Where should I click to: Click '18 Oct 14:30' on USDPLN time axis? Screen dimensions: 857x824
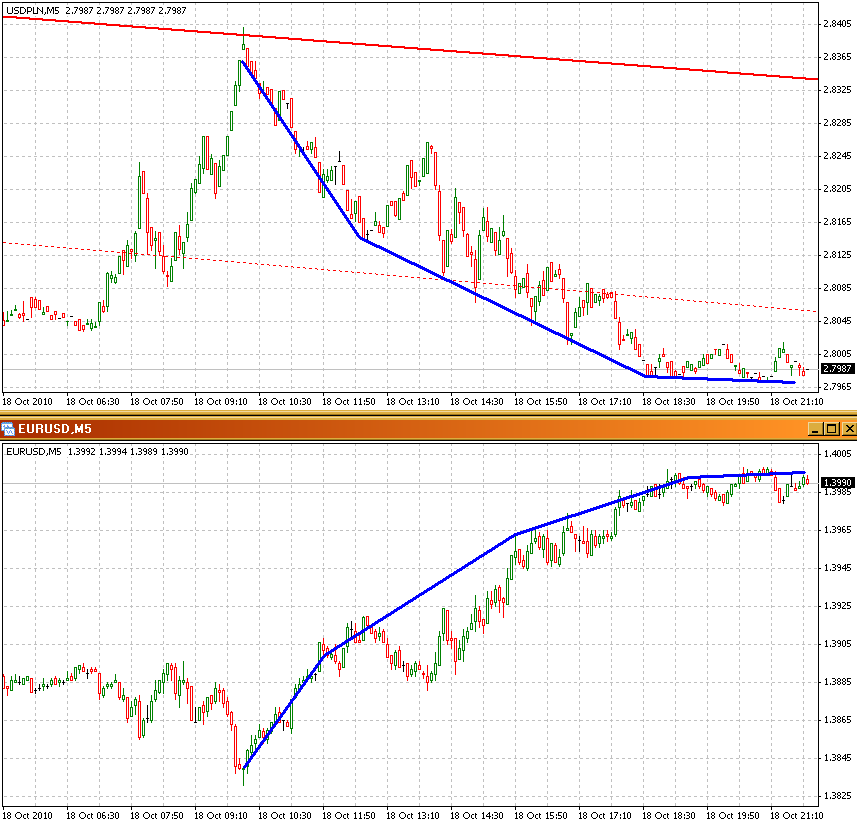477,402
